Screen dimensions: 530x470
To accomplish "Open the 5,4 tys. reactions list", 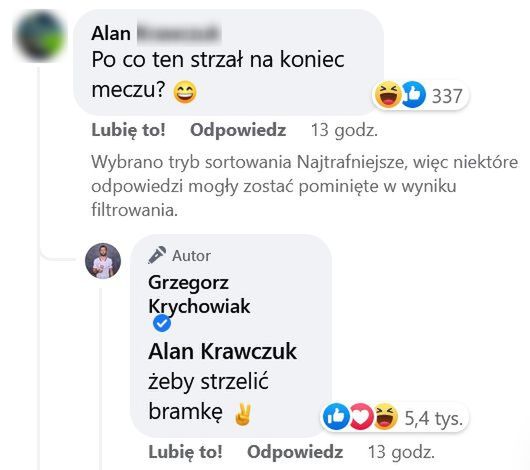I will click(x=433, y=418).
